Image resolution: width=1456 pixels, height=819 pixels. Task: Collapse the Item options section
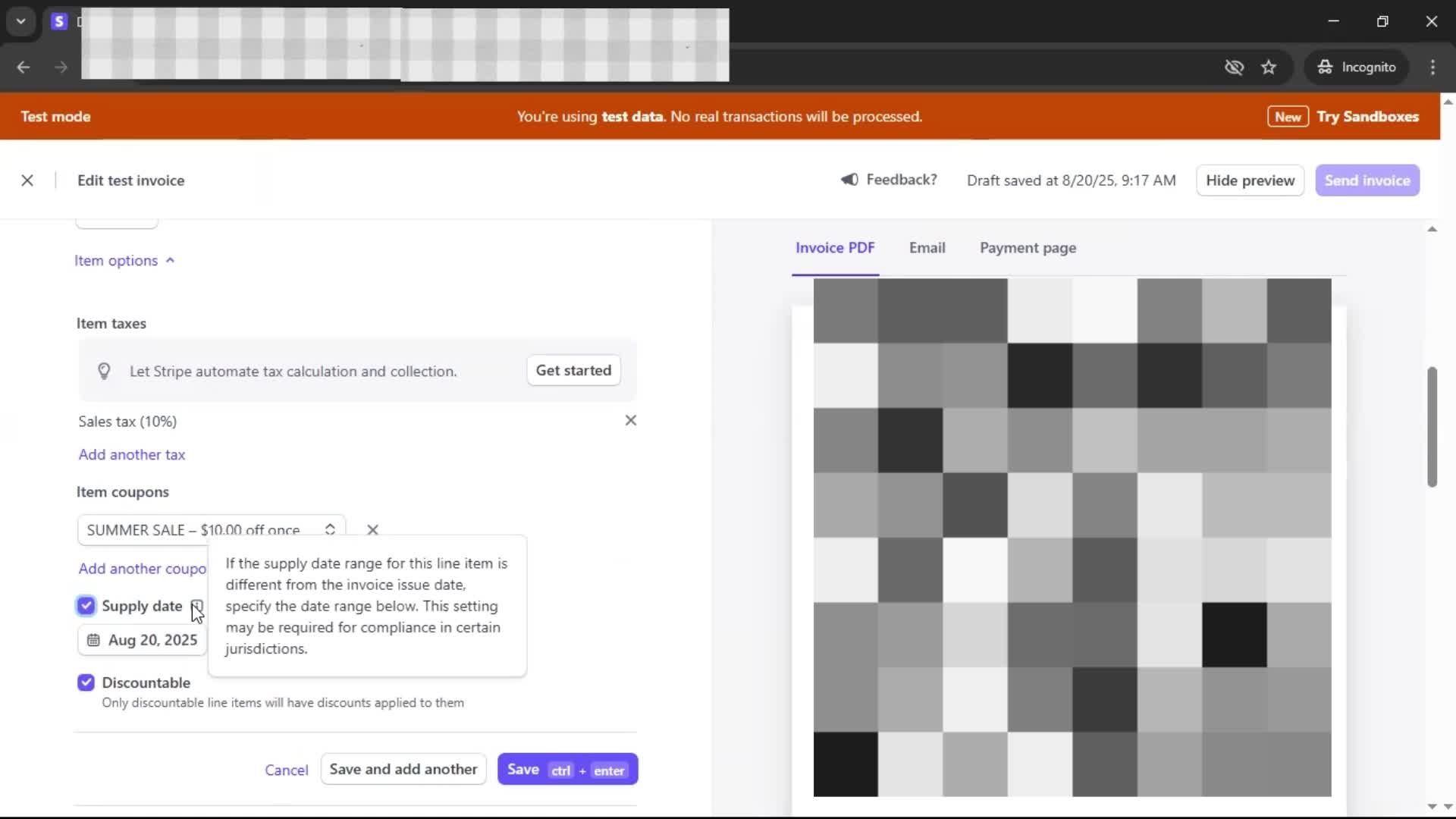(124, 261)
